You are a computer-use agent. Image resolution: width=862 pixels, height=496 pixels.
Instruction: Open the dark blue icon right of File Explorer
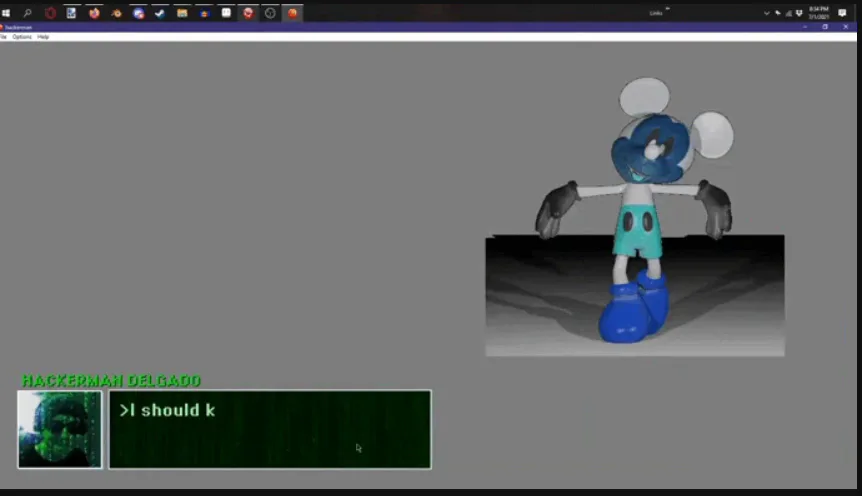coord(205,13)
